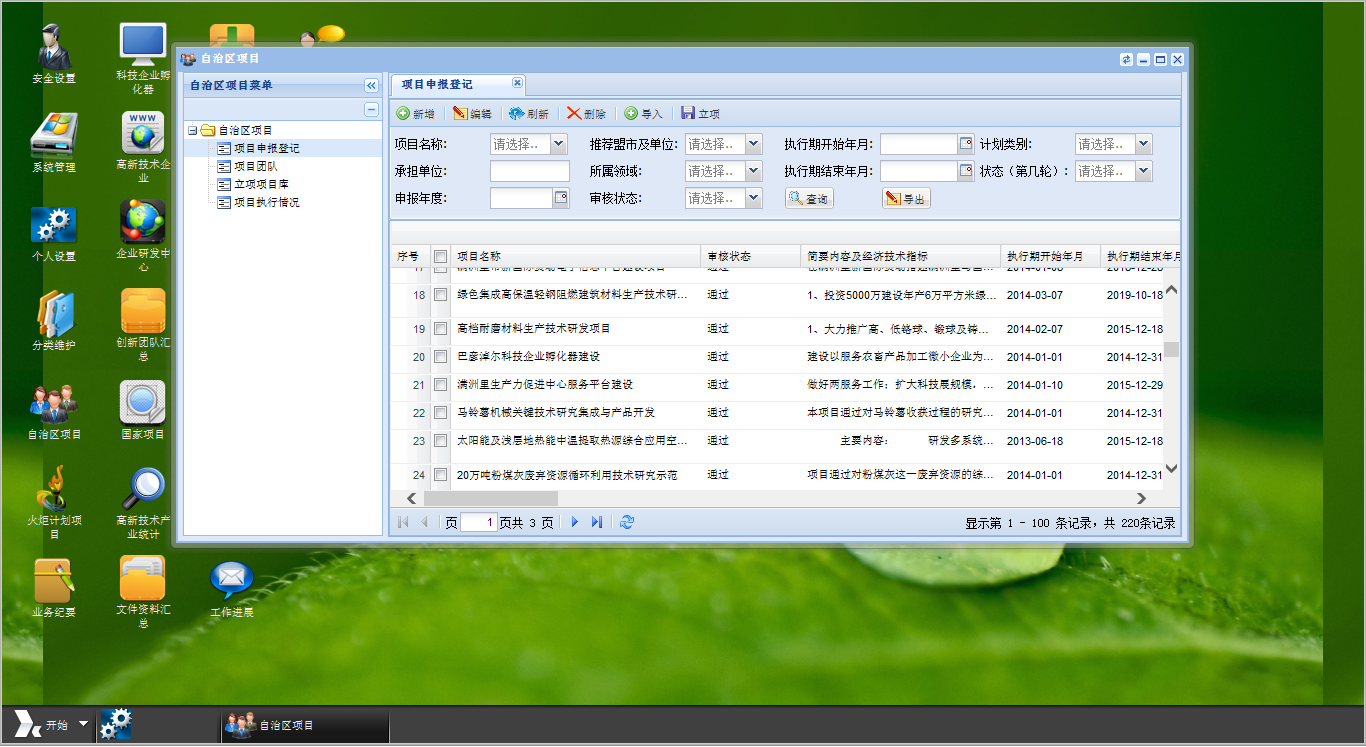Viewport: 1366px width, 747px height.
Task: Check the box for row 18
Action: coord(440,295)
